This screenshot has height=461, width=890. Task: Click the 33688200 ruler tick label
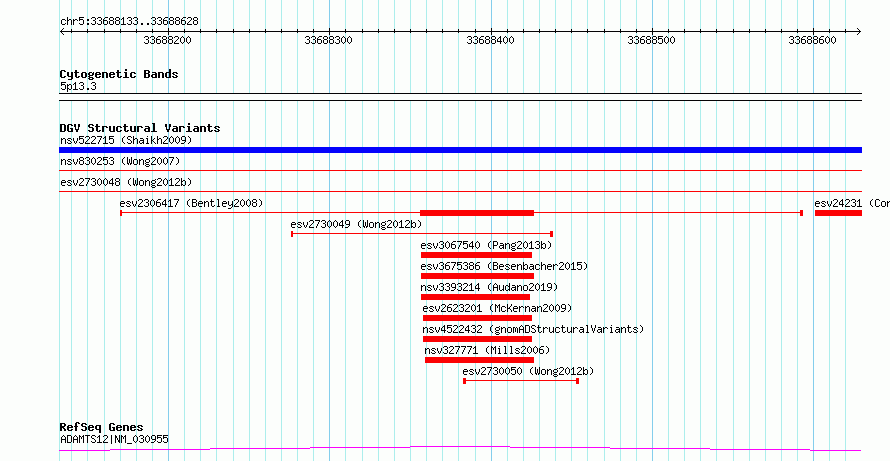167,40
